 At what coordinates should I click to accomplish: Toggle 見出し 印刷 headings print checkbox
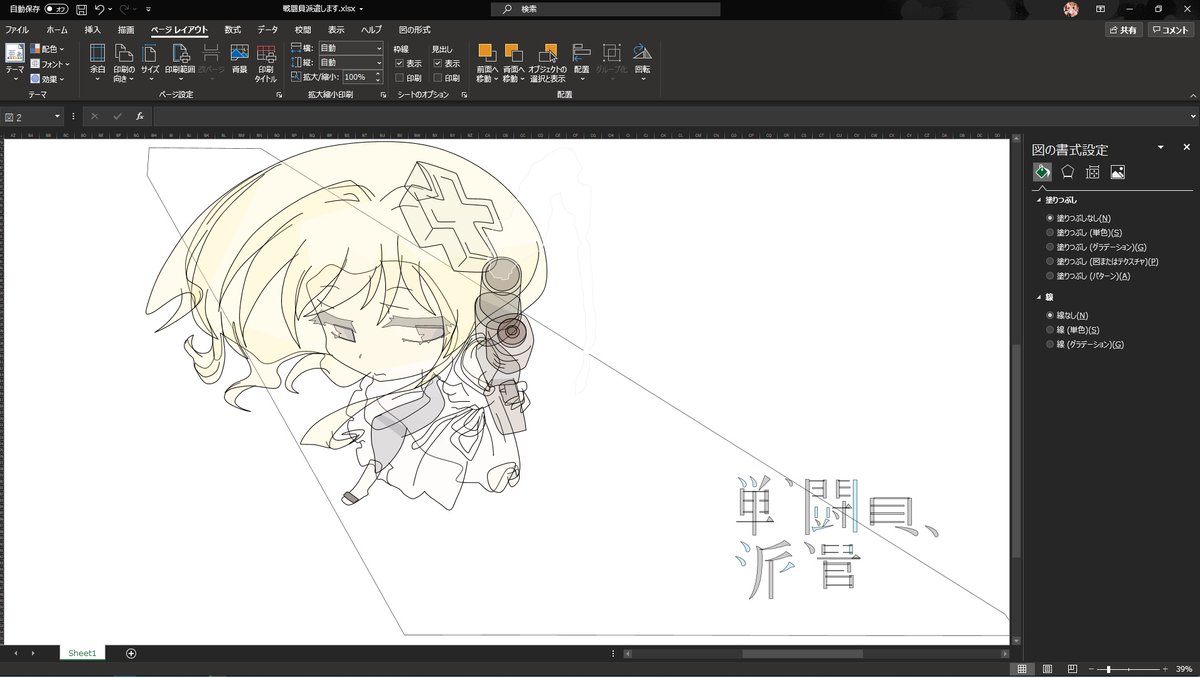[x=438, y=77]
